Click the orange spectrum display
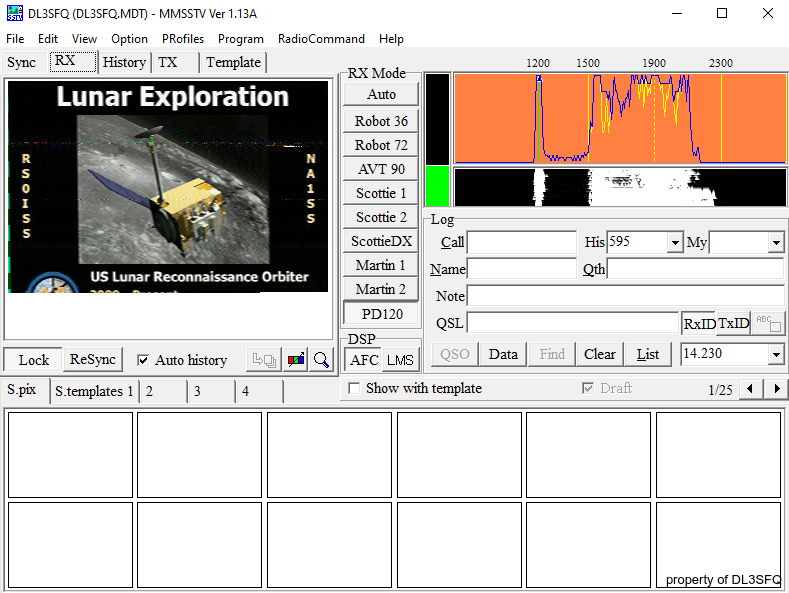Screen dimensions: 789x593 [620, 118]
